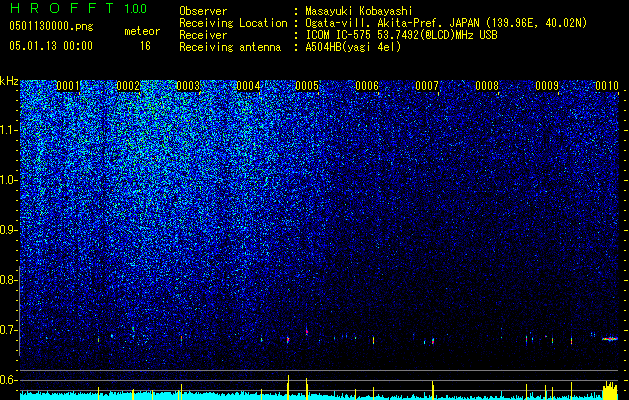The height and width of the screenshot is (400, 629).
Task: Click the 'Receiver' field label
Action: tap(203, 35)
